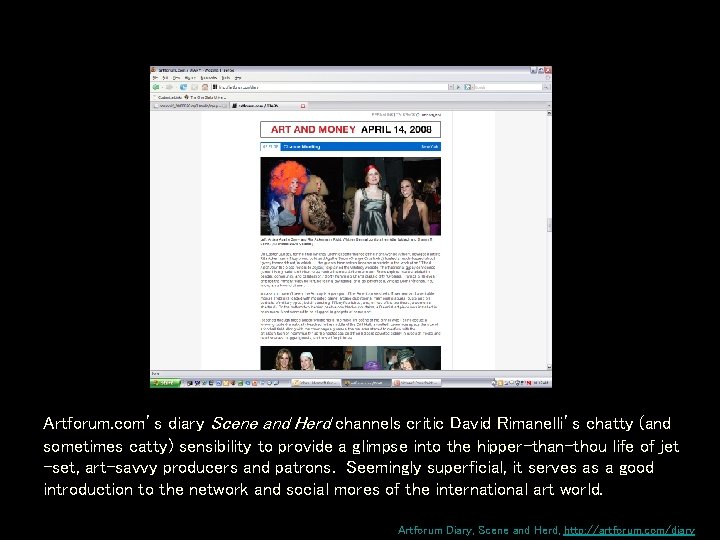Screen dimensions: 720x540
Task: Click the browser address bar field
Action: (x=330, y=87)
